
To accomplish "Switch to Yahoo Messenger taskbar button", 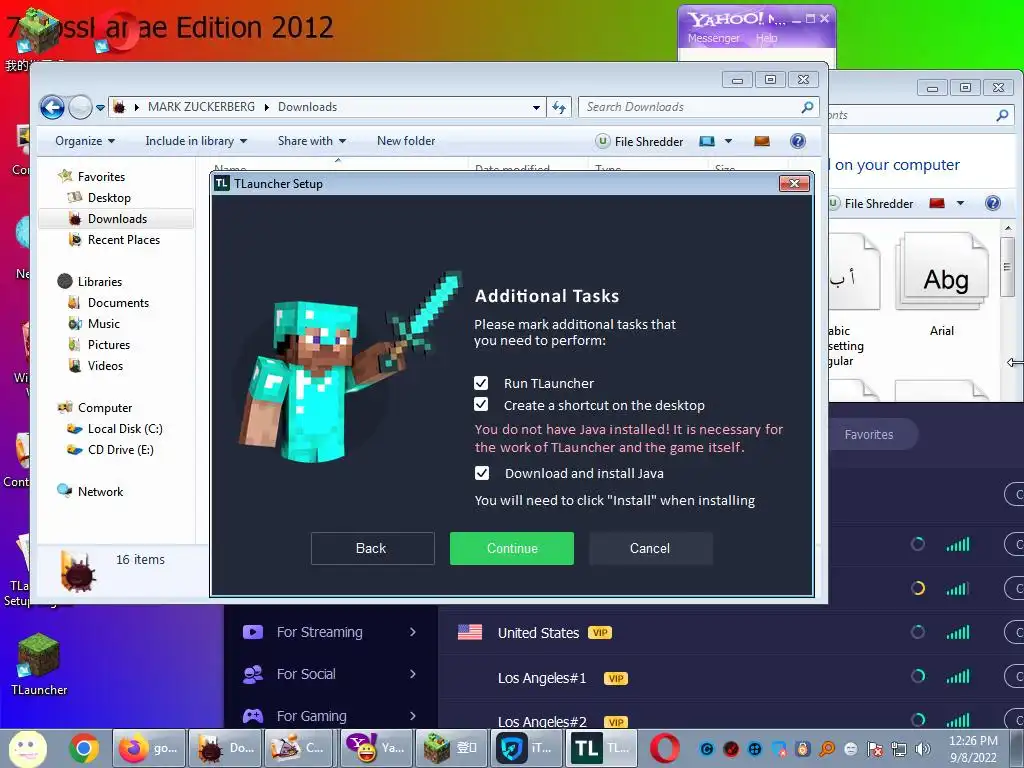I will pyautogui.click(x=377, y=748).
